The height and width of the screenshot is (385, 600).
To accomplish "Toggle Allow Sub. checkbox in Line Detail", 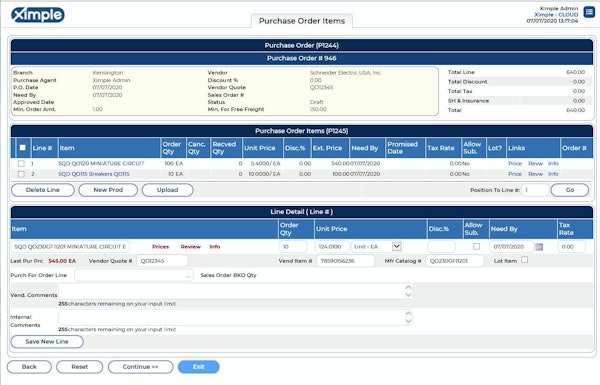I will tap(476, 246).
